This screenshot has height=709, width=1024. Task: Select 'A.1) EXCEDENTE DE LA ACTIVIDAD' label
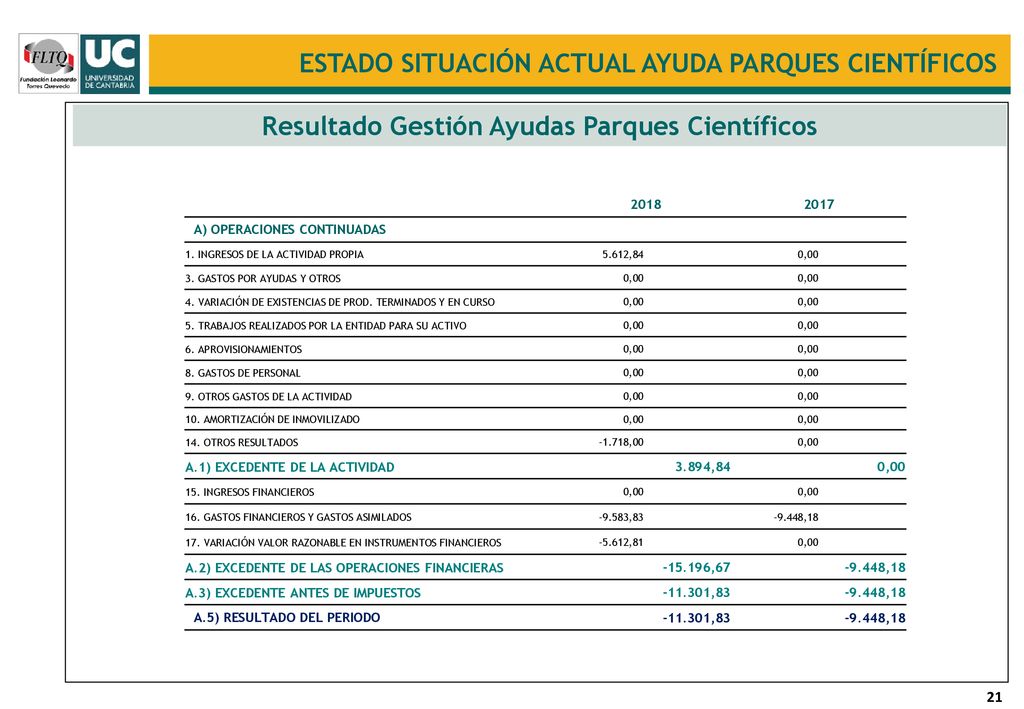[290, 467]
